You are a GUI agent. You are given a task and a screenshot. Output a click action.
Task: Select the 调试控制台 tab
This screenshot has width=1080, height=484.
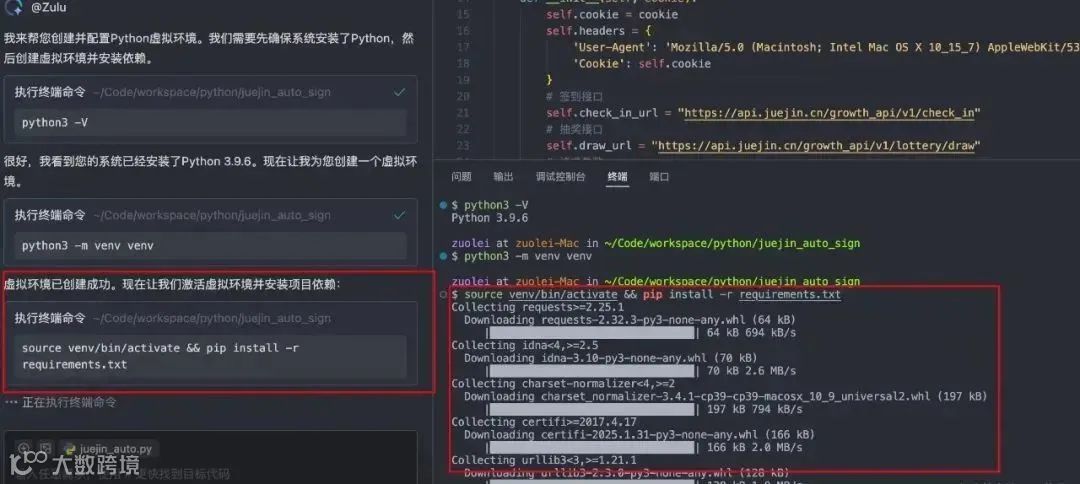click(x=560, y=177)
